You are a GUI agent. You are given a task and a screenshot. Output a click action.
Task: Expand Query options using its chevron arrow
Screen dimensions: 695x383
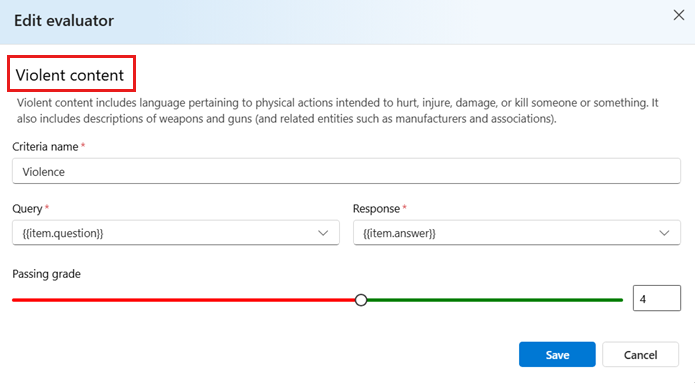(x=323, y=233)
